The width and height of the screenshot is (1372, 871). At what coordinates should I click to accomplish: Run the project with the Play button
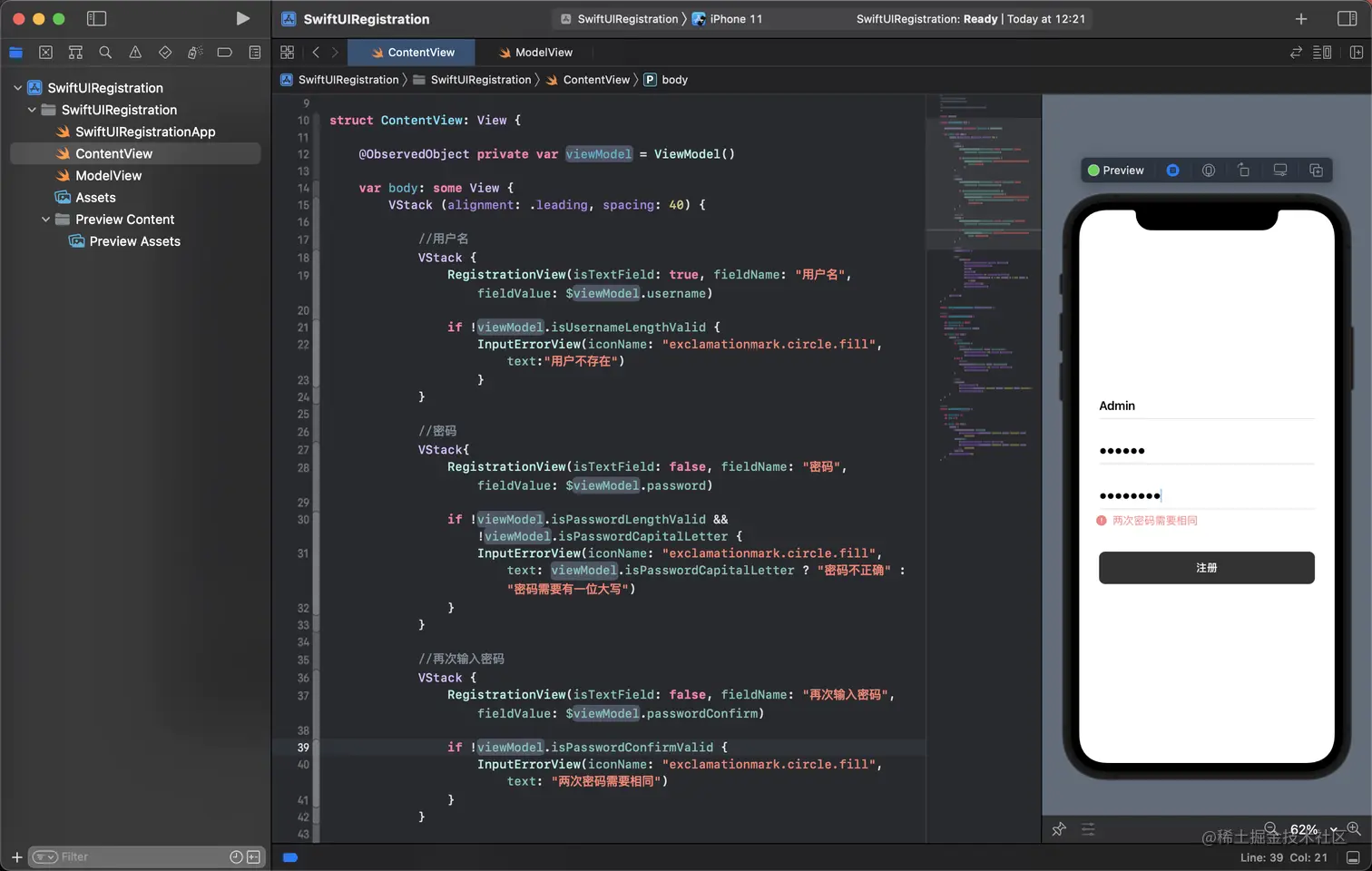[242, 18]
